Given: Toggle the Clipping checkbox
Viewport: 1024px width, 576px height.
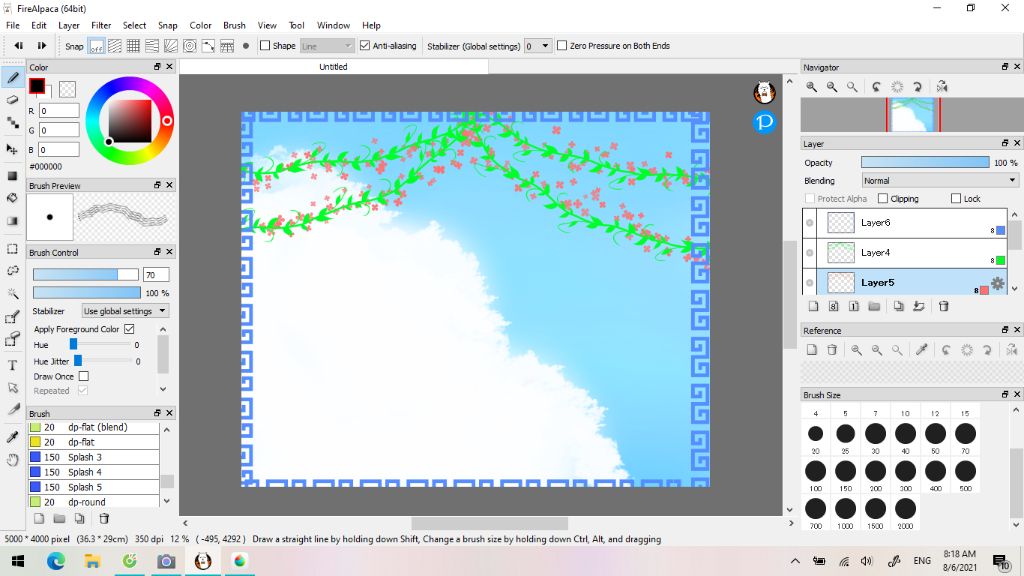Looking at the screenshot, I should coord(883,199).
